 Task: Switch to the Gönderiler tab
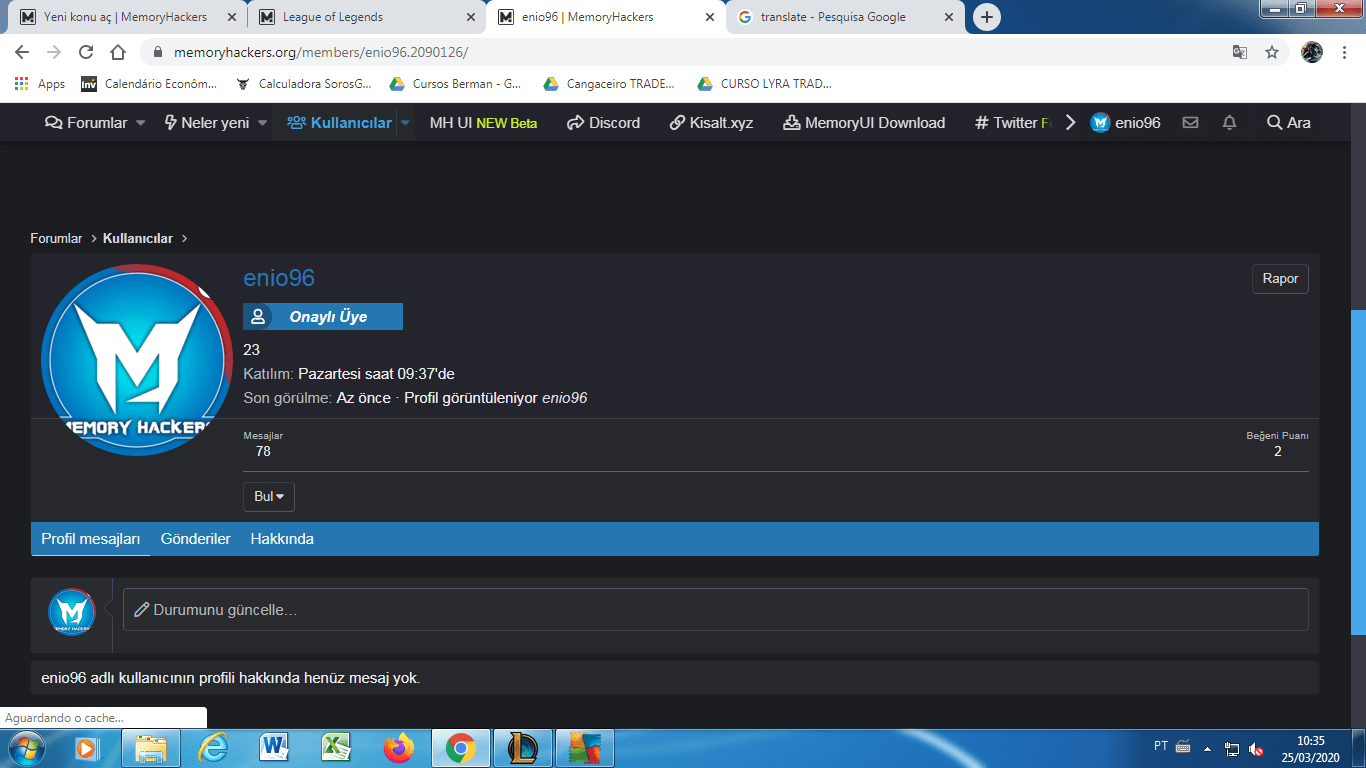click(x=196, y=539)
